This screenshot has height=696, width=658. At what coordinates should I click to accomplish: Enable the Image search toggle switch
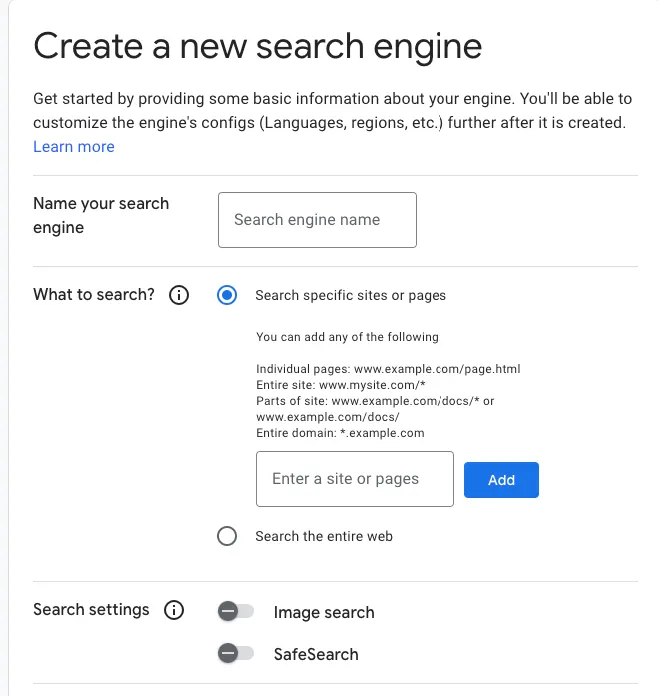click(x=236, y=611)
